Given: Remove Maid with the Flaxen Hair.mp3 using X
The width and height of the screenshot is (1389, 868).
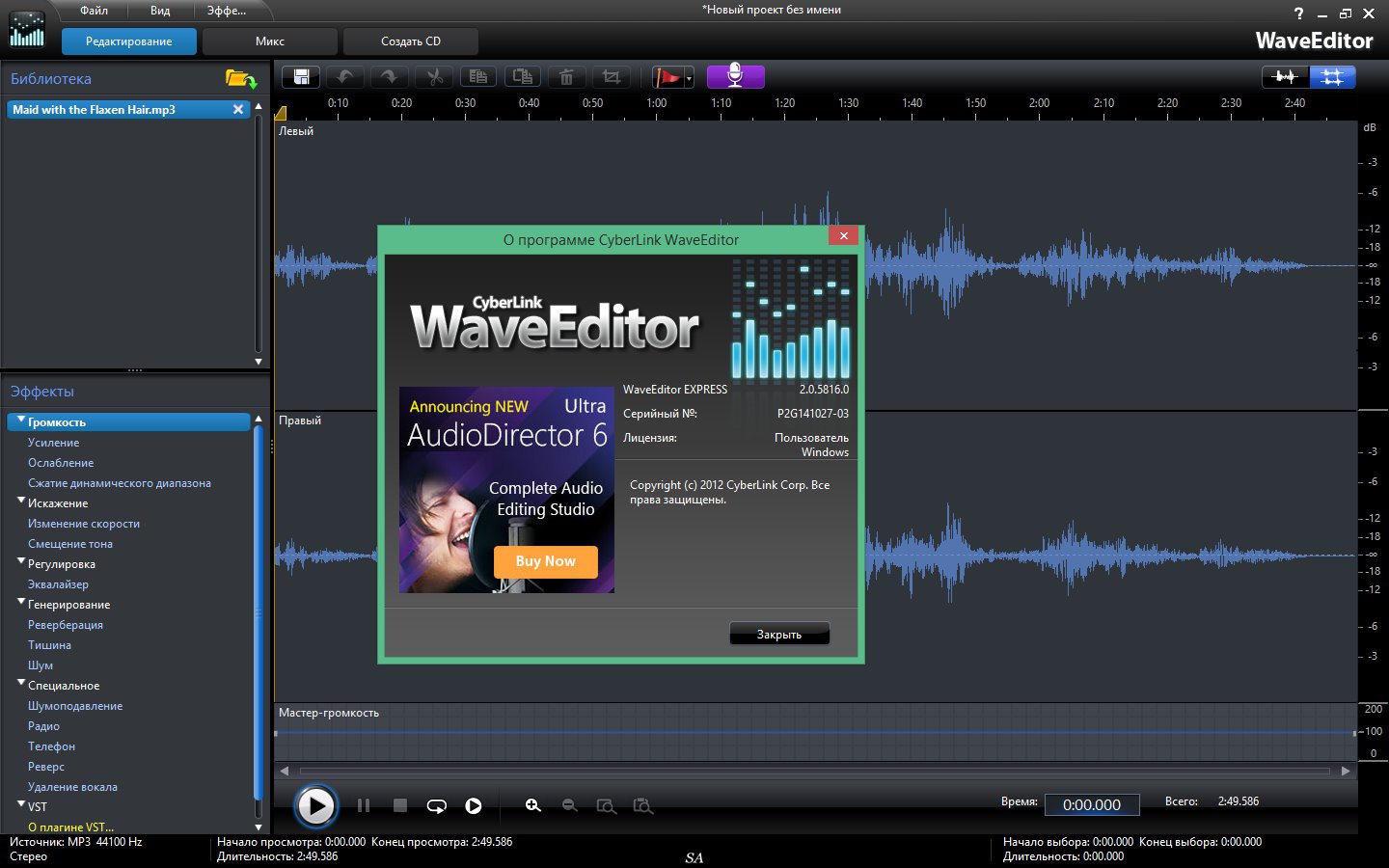Looking at the screenshot, I should pos(238,110).
